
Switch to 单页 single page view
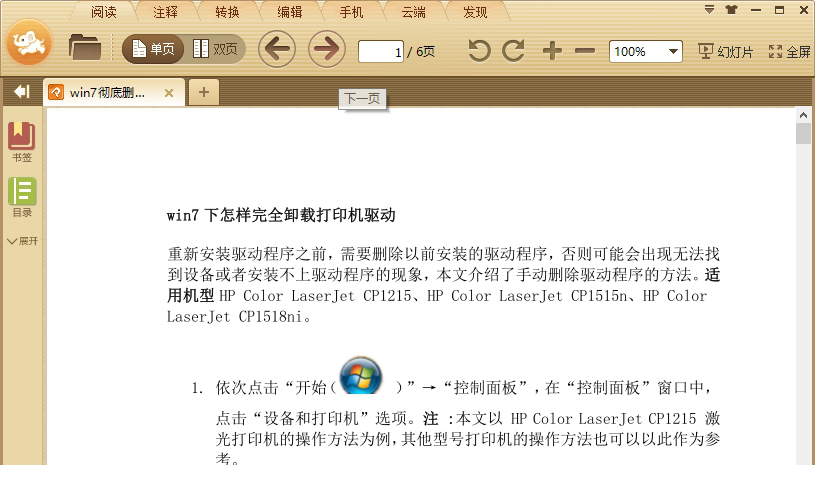click(153, 49)
